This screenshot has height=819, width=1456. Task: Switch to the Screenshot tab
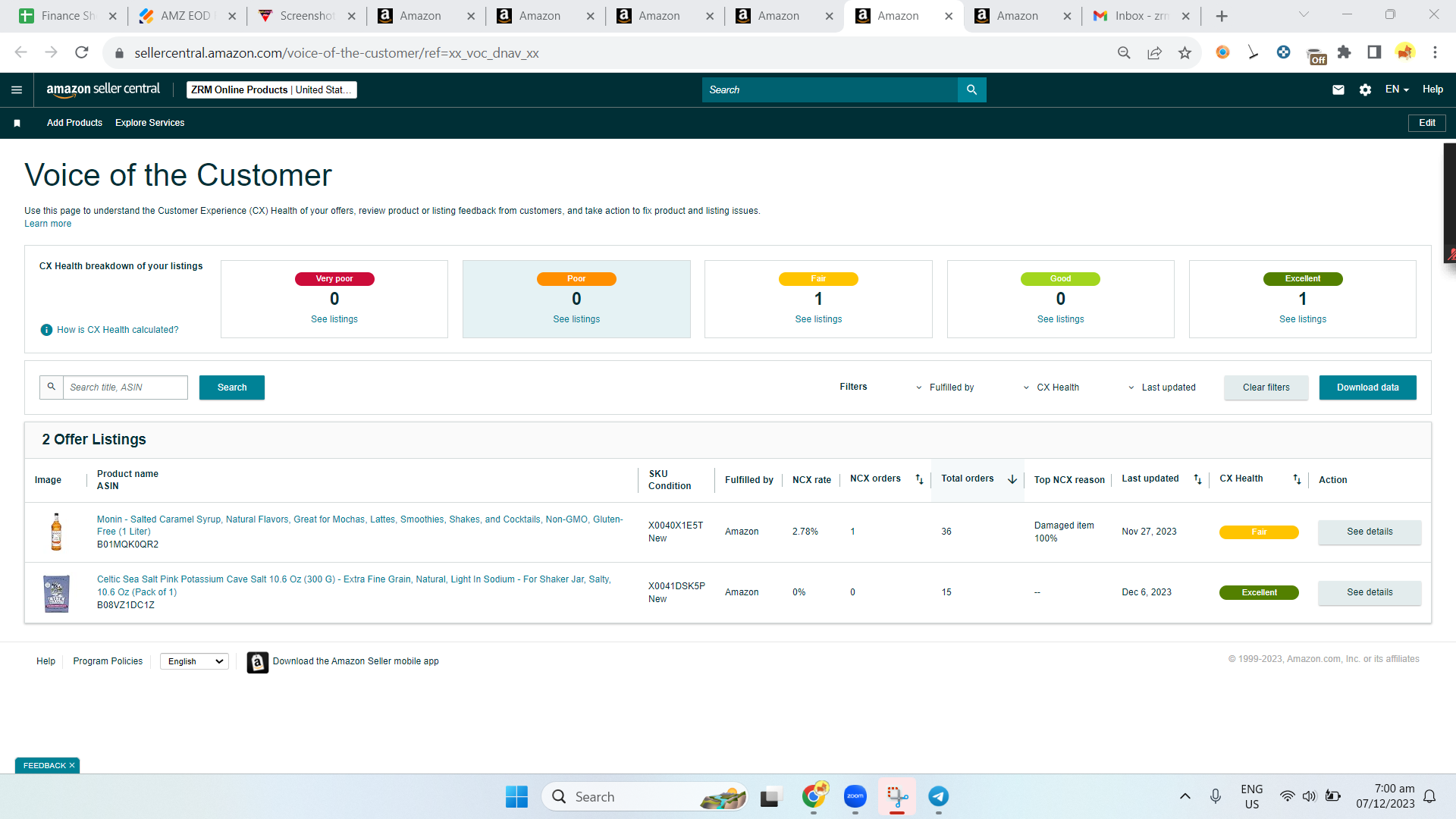307,16
